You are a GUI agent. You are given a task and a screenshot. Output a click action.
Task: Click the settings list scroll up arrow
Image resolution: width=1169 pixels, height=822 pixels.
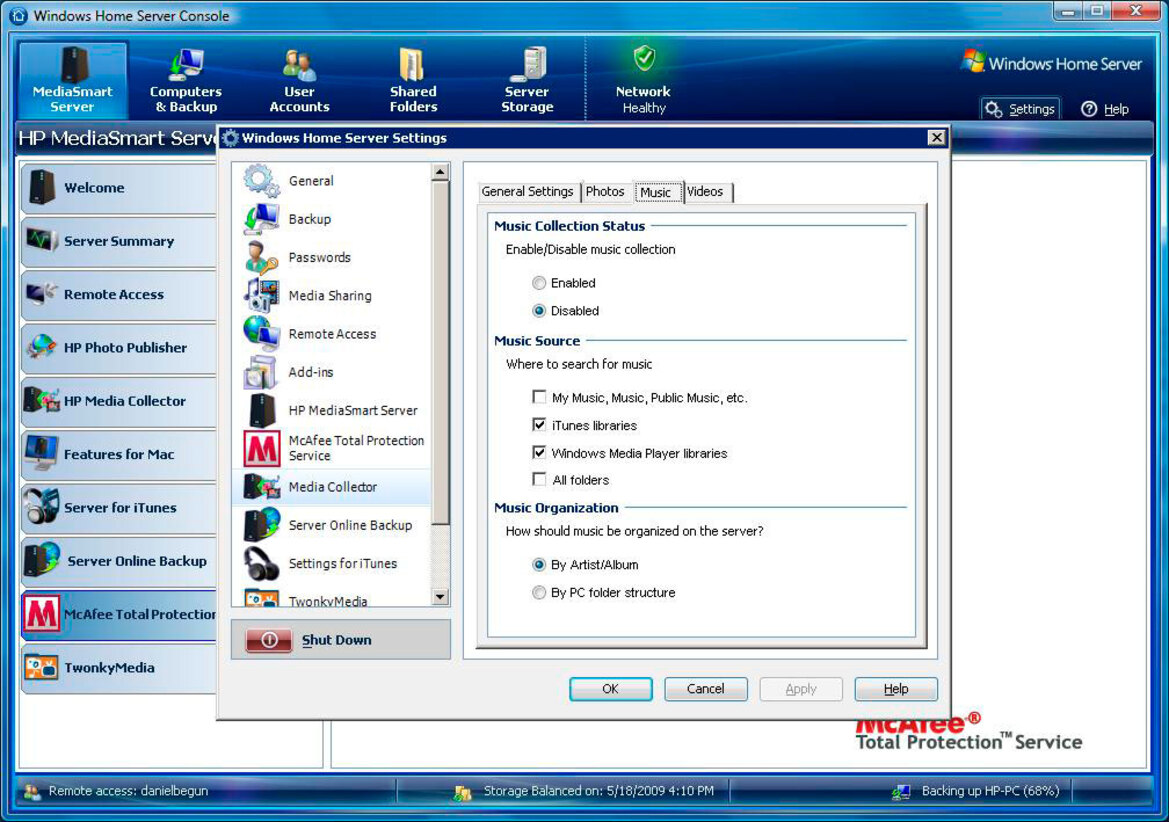[440, 172]
